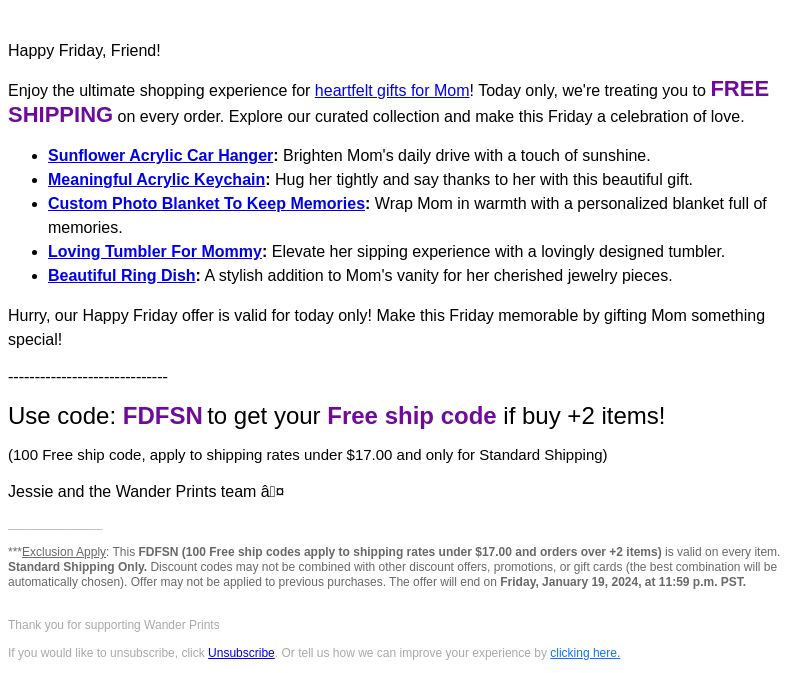Follow the Meaningful Acrylic Keychain link
The width and height of the screenshot is (800, 673).
[x=157, y=180]
